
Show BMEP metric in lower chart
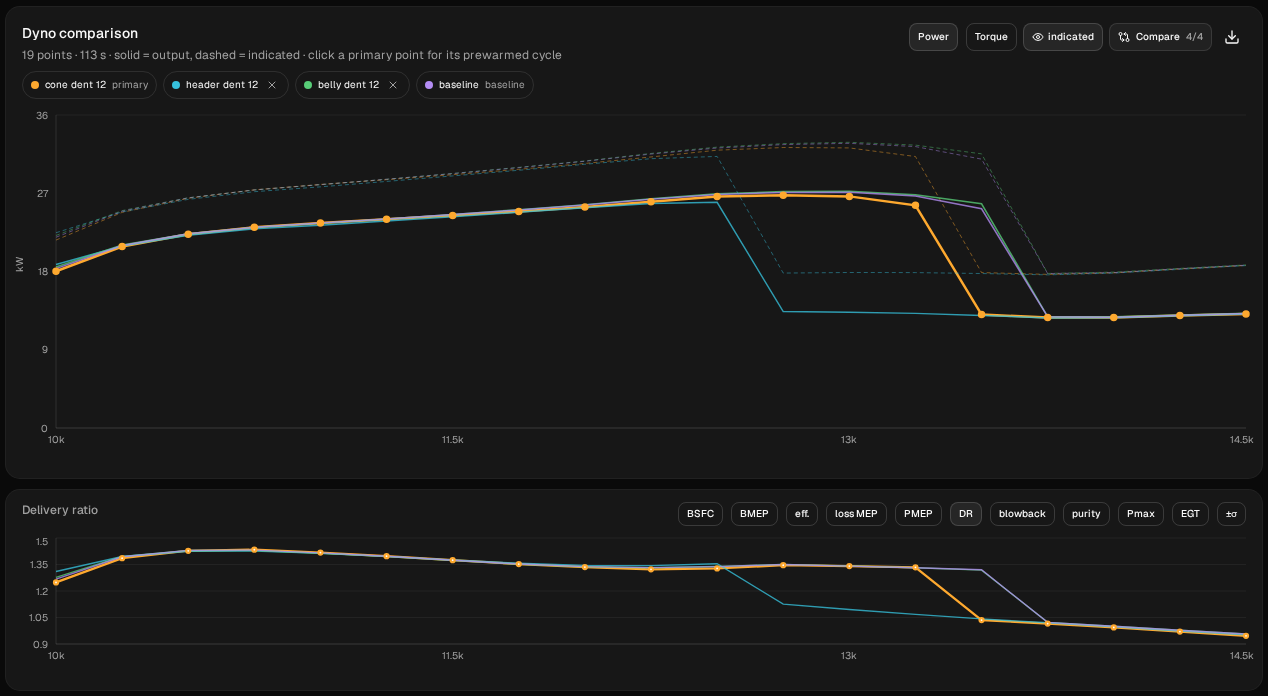(x=754, y=514)
